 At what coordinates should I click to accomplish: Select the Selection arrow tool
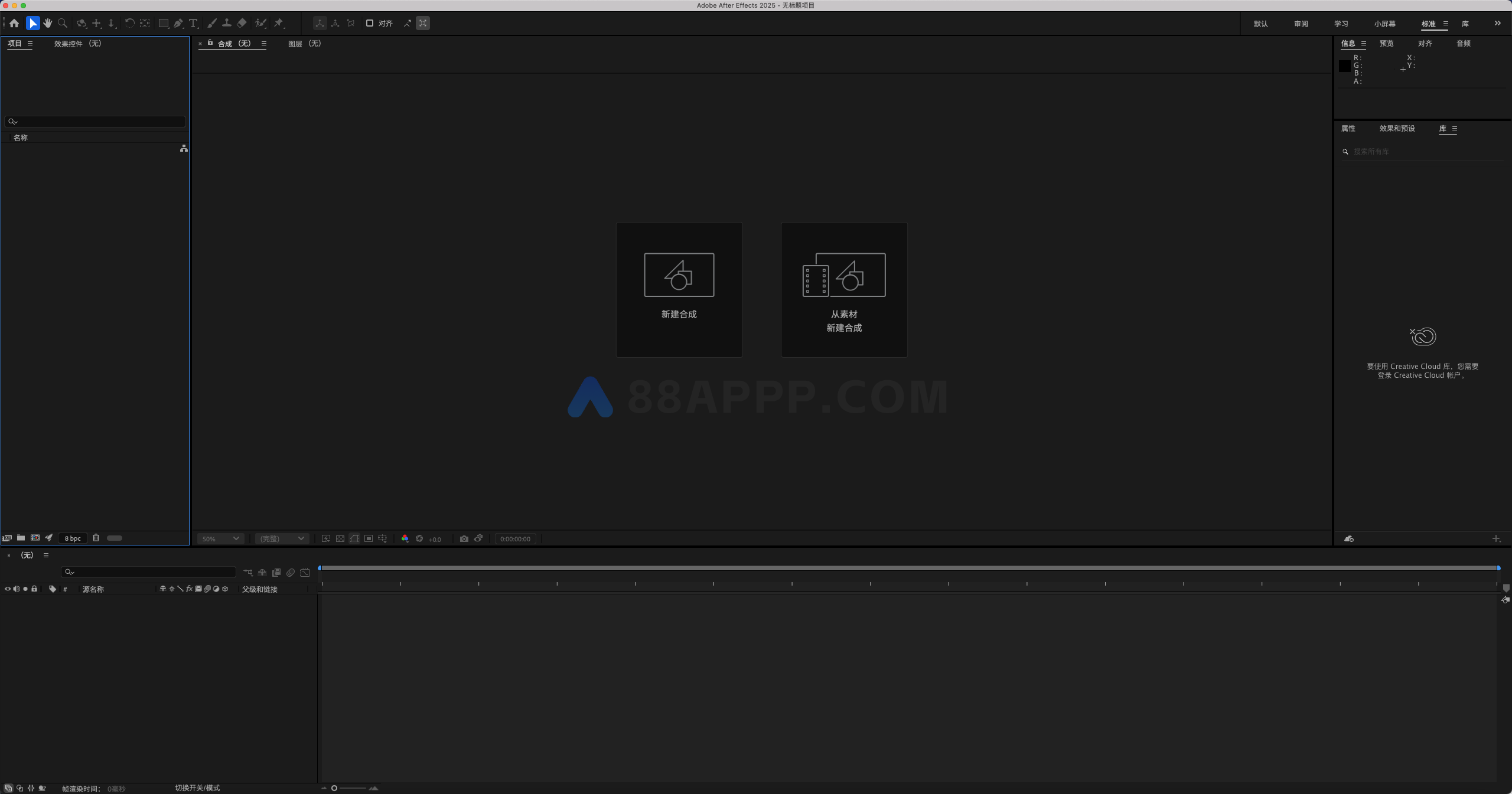32,24
